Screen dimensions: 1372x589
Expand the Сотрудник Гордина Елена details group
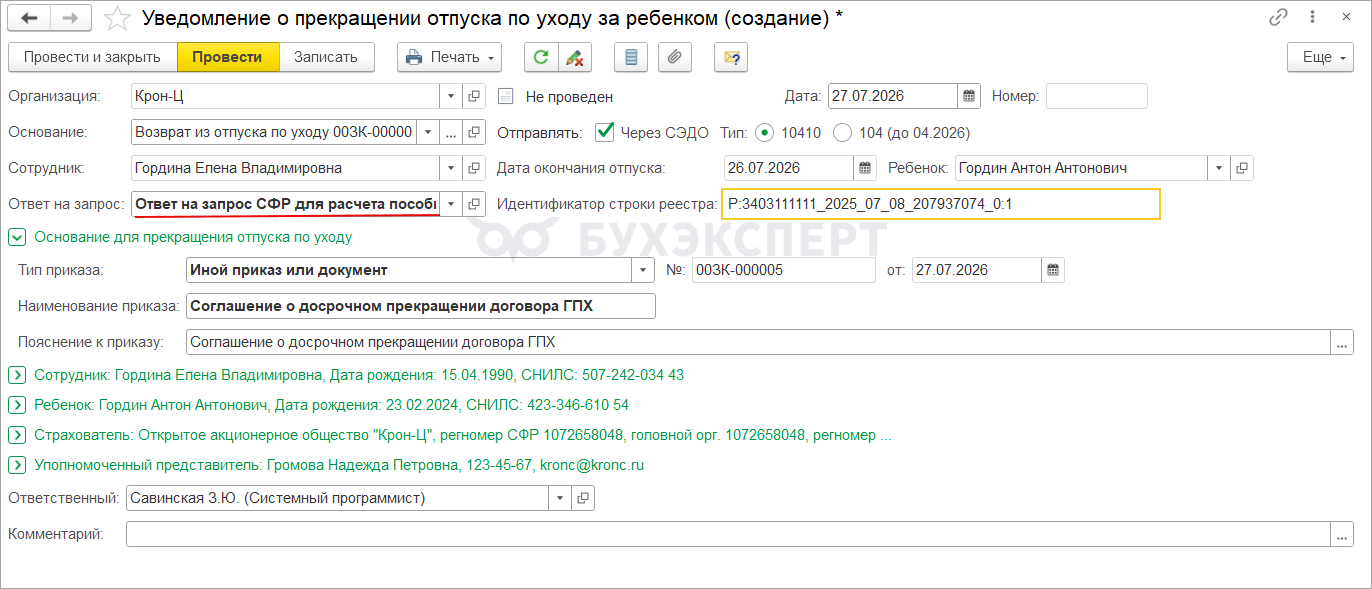(x=16, y=375)
